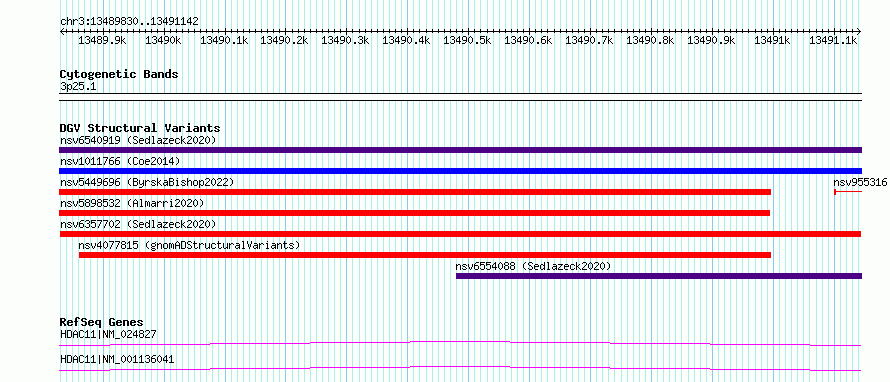Image resolution: width=890 pixels, height=382 pixels.
Task: Click the small red nsv955316 variant glyph
Action: pyautogui.click(x=848, y=192)
